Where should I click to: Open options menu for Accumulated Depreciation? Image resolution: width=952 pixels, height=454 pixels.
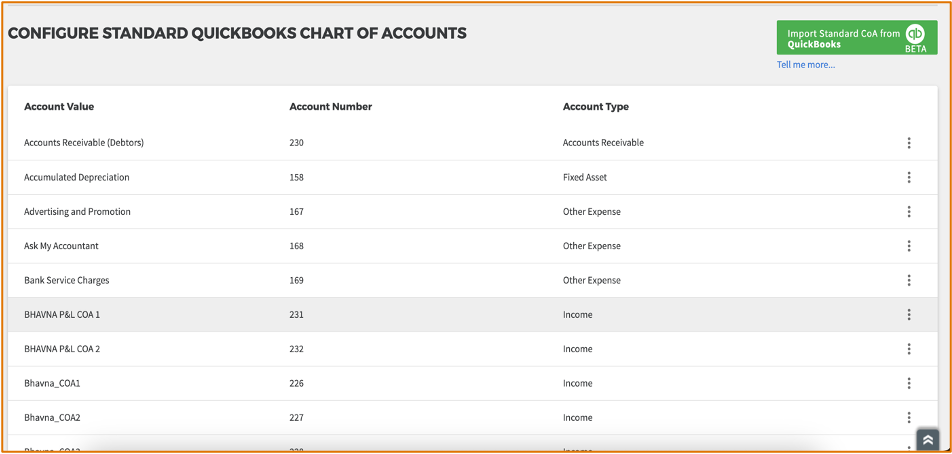point(909,177)
